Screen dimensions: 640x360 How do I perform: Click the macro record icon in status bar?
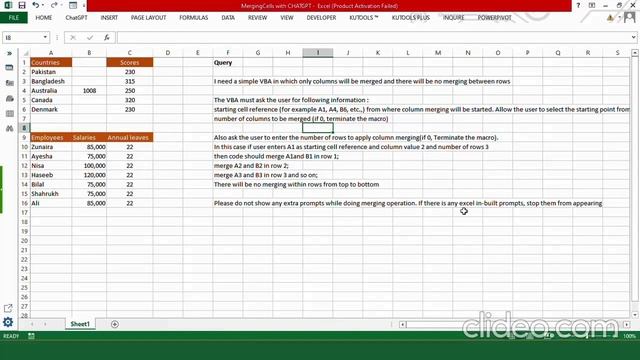31,336
